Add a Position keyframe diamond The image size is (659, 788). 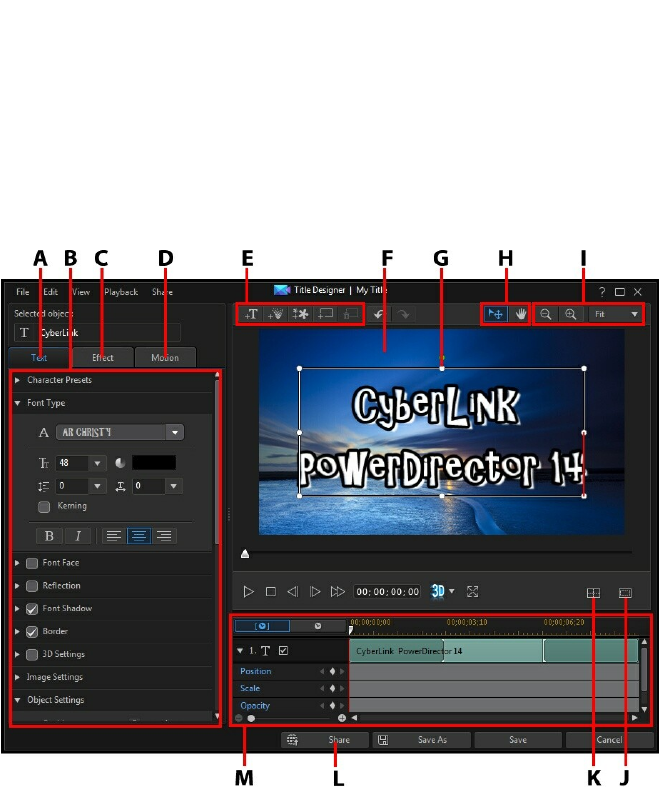[x=332, y=671]
